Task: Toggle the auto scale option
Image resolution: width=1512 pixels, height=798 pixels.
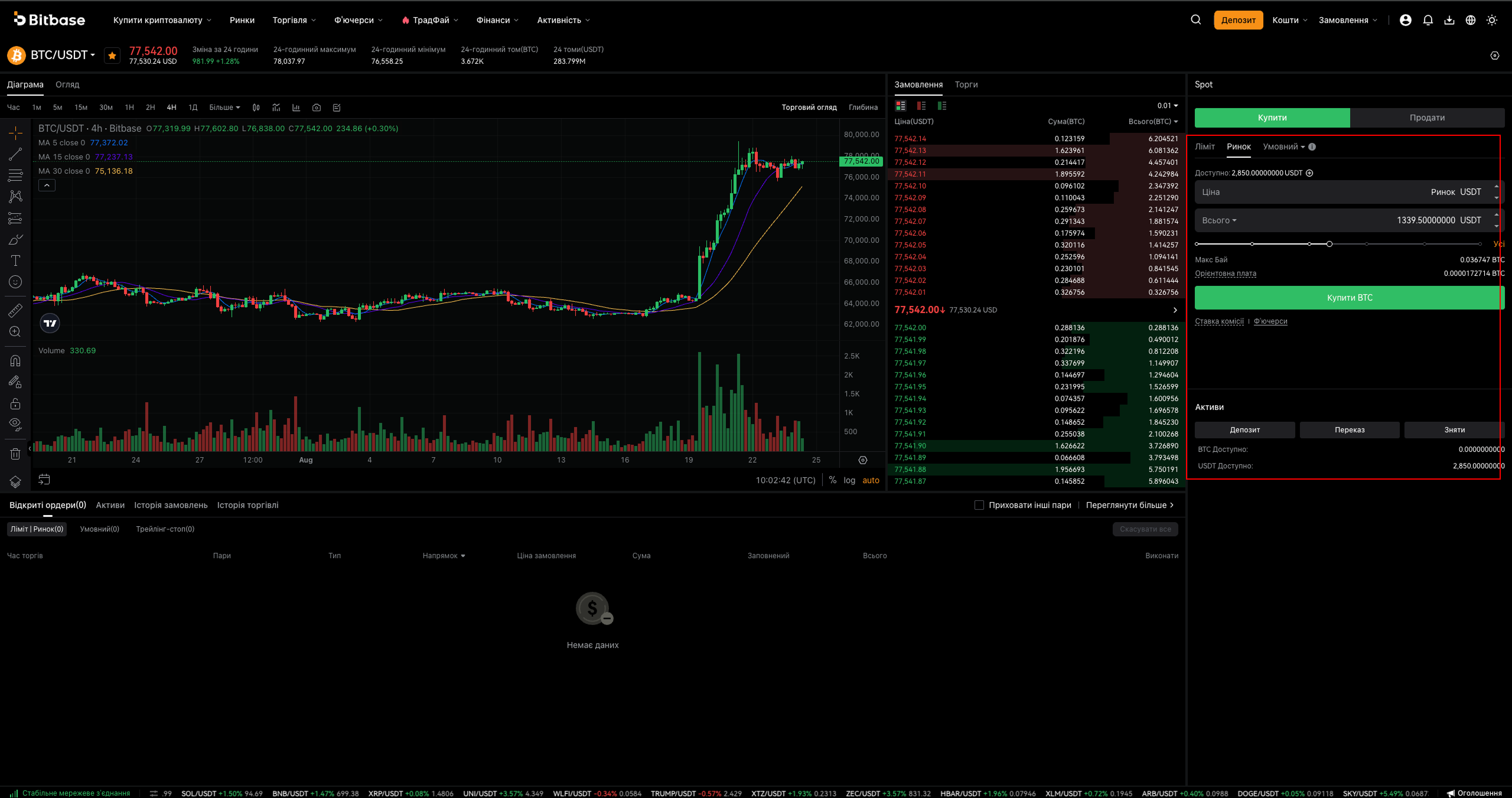Action: tap(871, 480)
